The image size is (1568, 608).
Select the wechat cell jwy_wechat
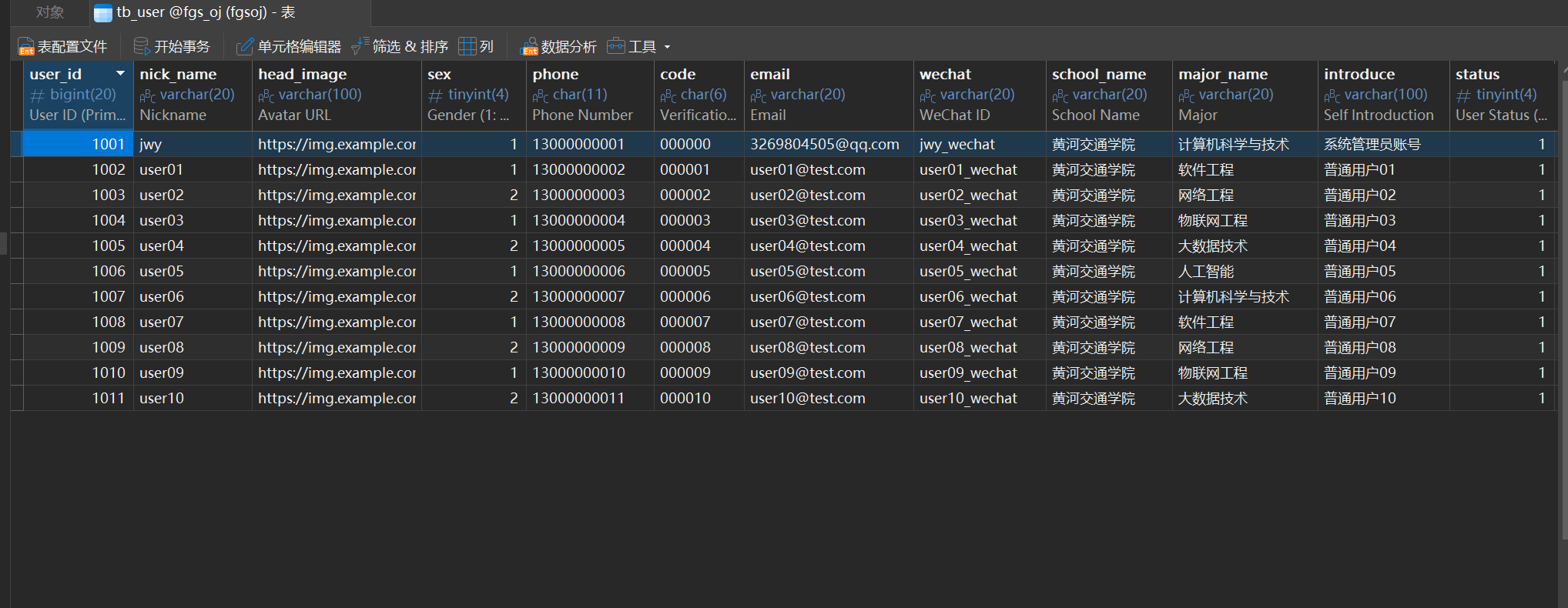pos(980,145)
